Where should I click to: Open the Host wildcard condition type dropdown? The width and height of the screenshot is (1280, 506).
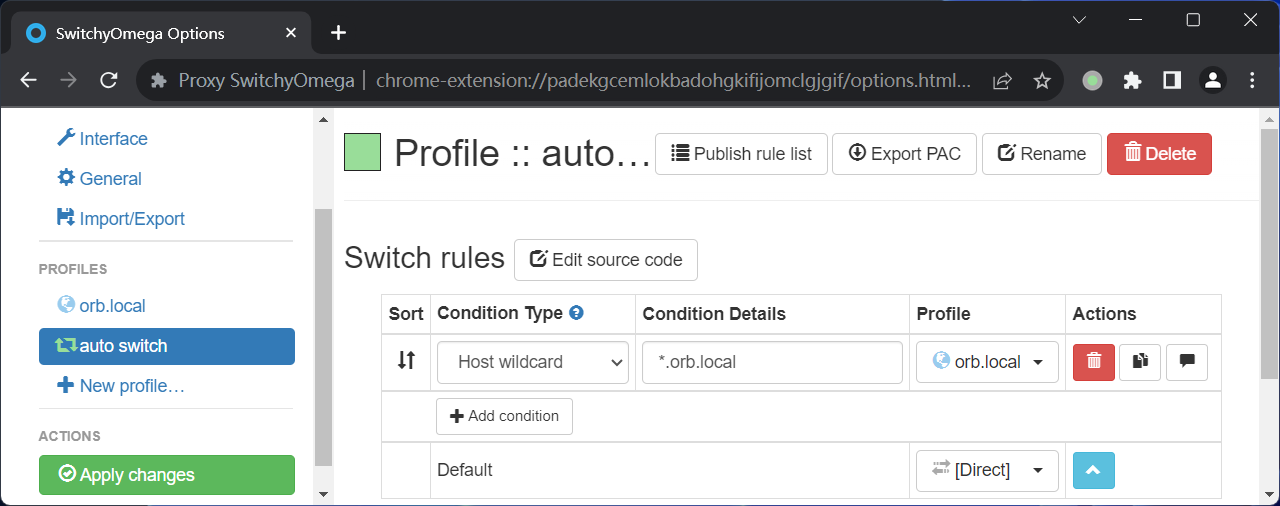(x=533, y=362)
